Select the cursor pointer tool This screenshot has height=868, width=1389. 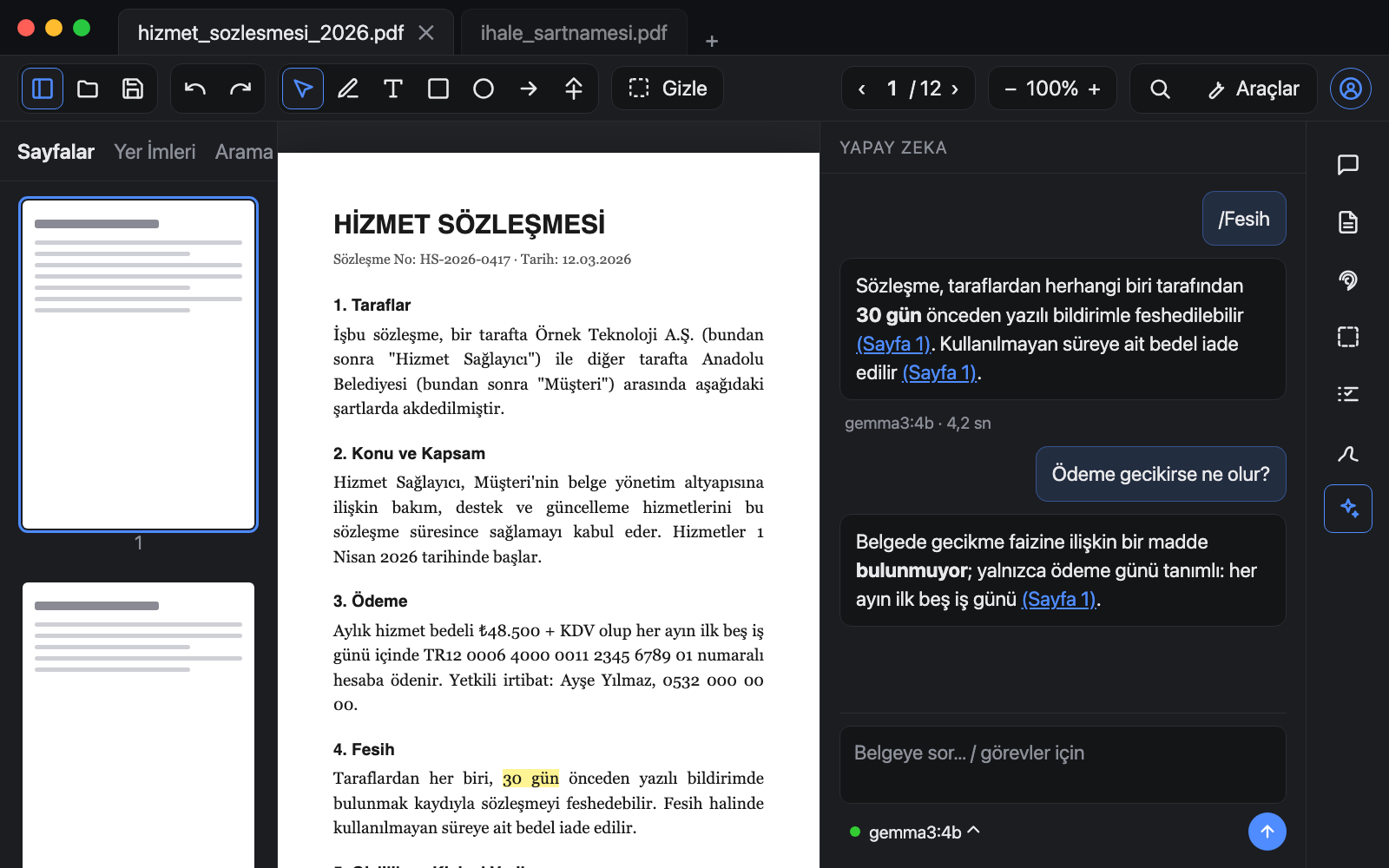coord(303,89)
